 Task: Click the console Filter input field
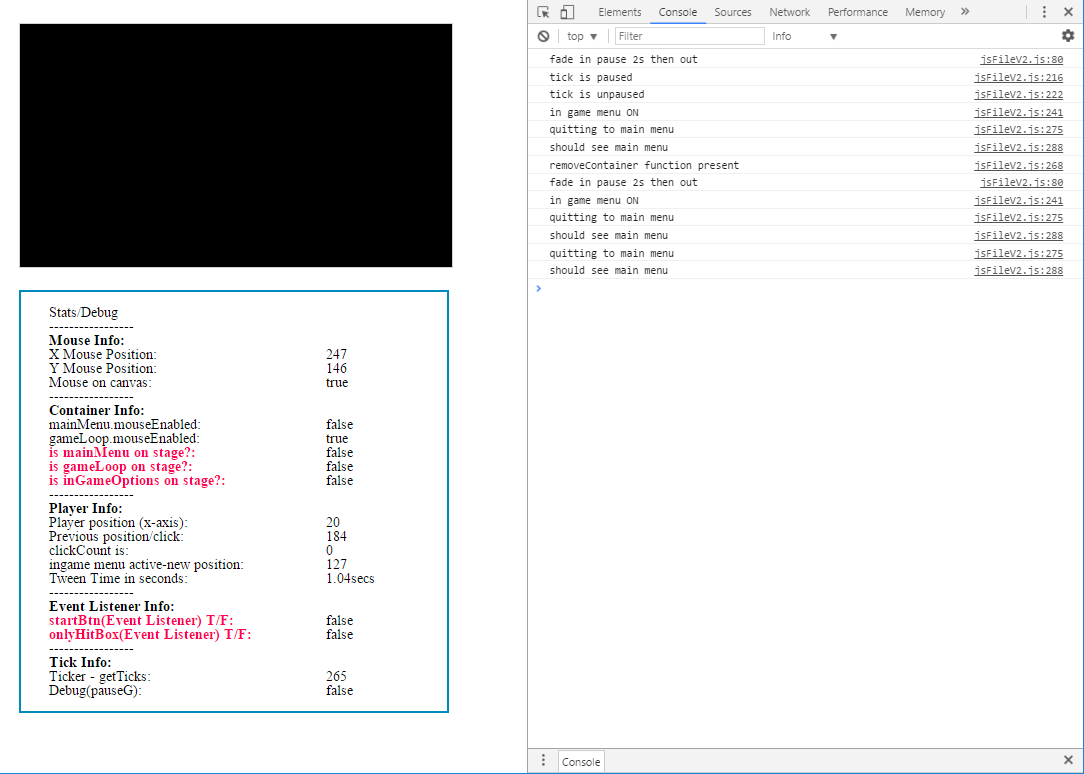(x=689, y=36)
